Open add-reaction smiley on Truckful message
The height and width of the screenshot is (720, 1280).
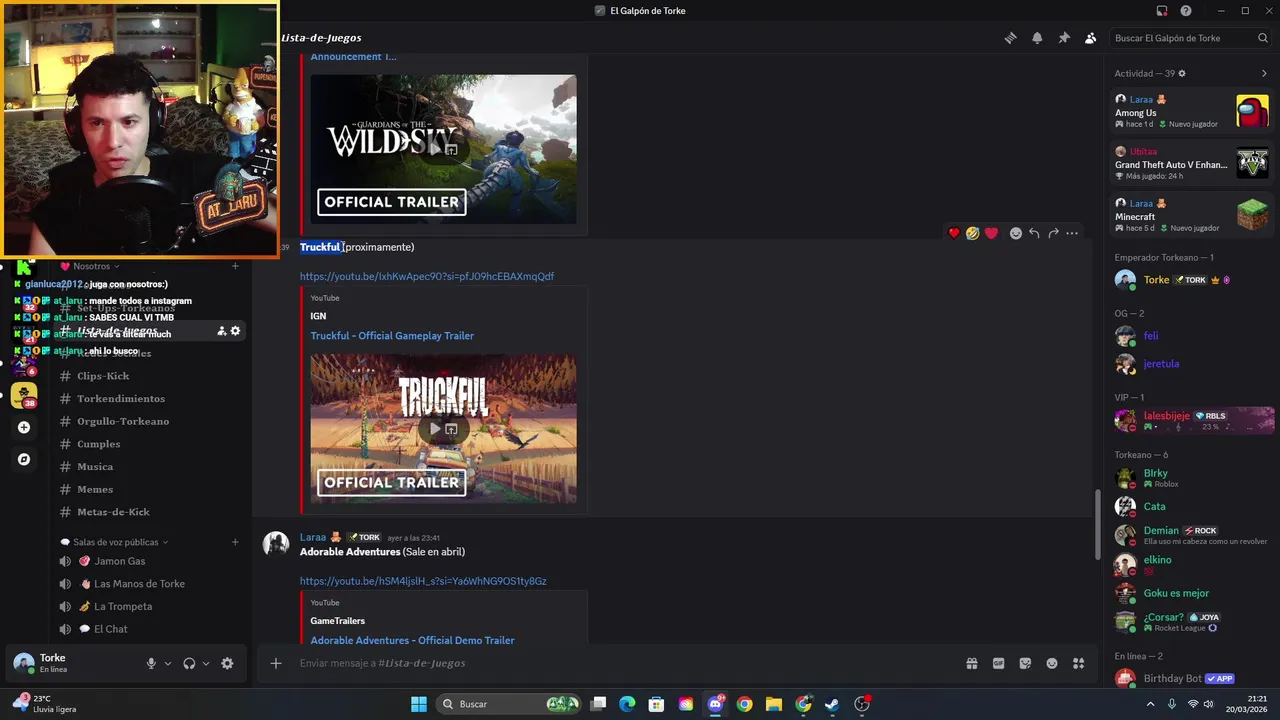click(1016, 233)
